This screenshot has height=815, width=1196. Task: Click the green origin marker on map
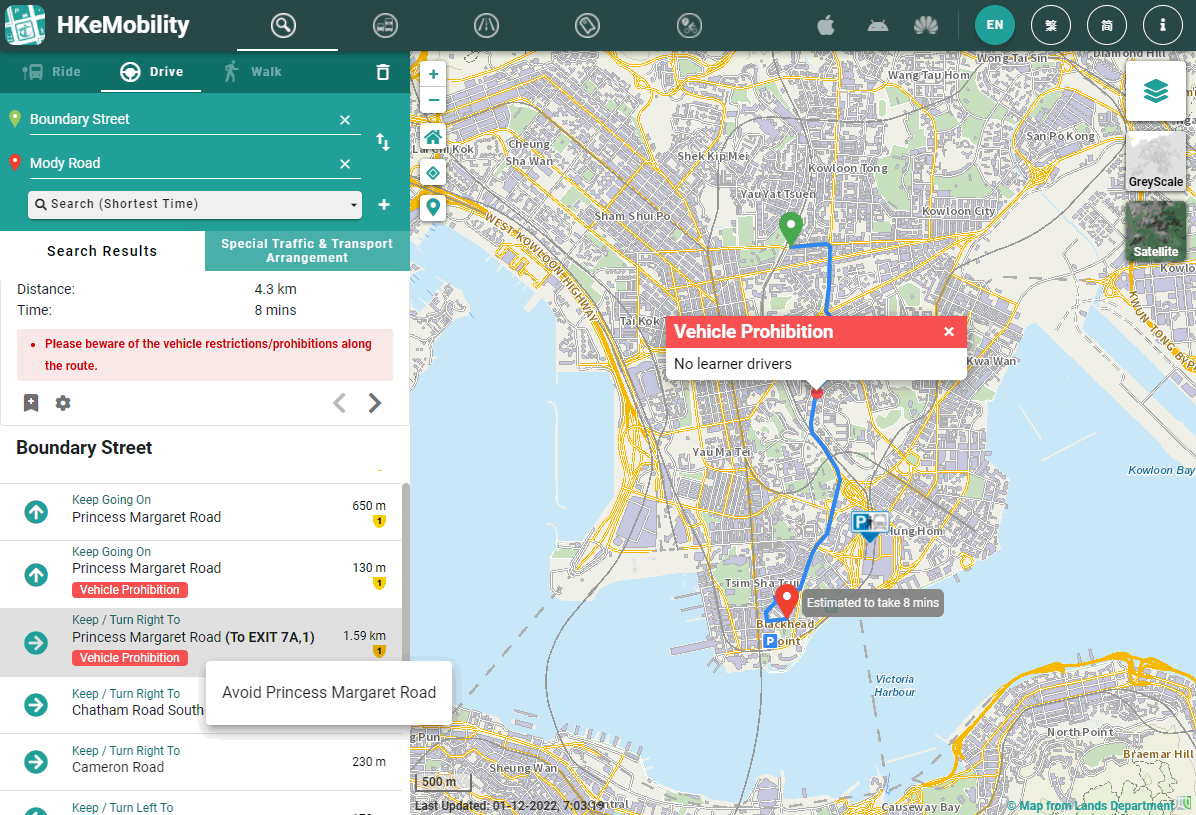point(791,229)
